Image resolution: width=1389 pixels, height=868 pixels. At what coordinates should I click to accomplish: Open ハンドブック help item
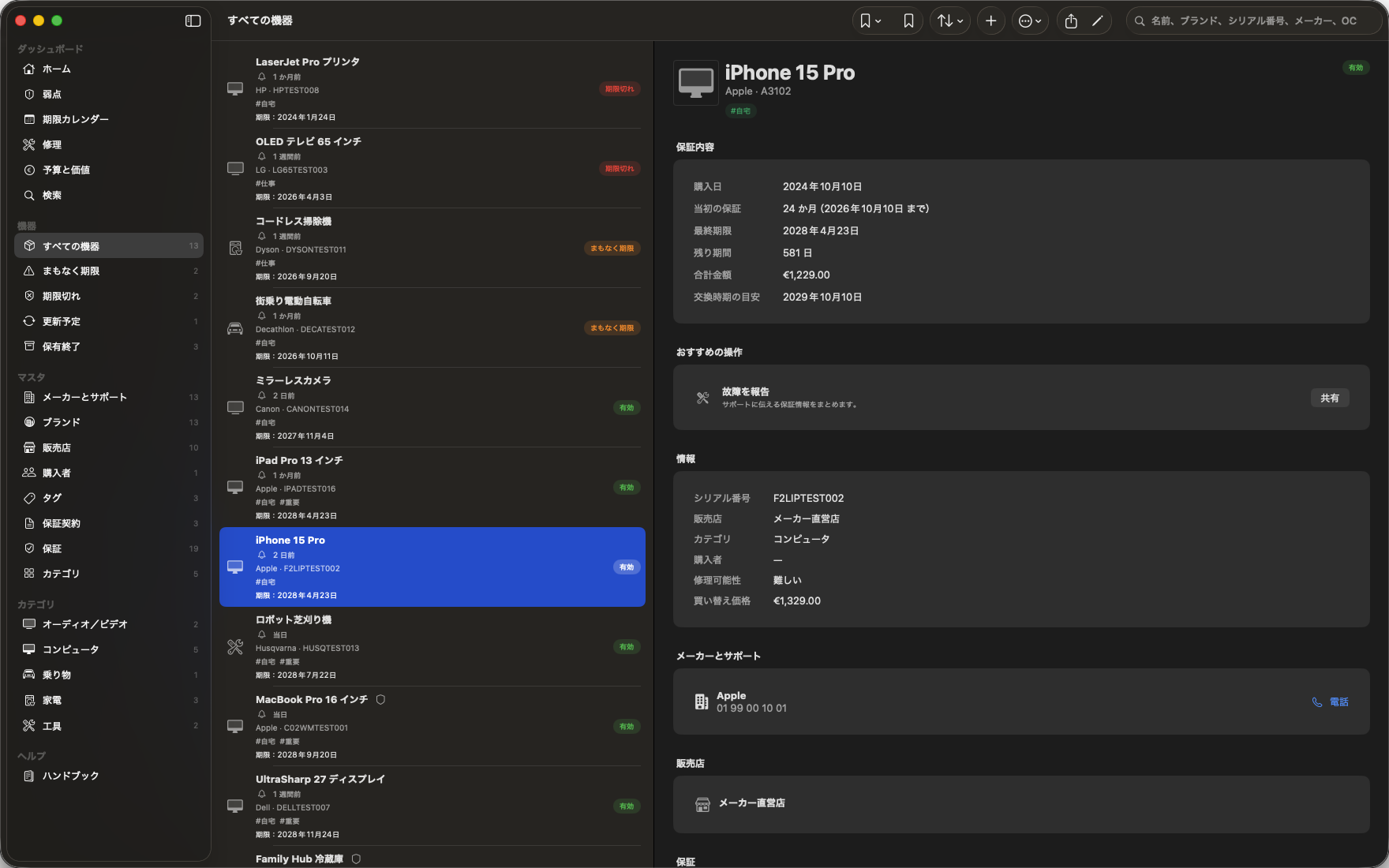[109, 776]
